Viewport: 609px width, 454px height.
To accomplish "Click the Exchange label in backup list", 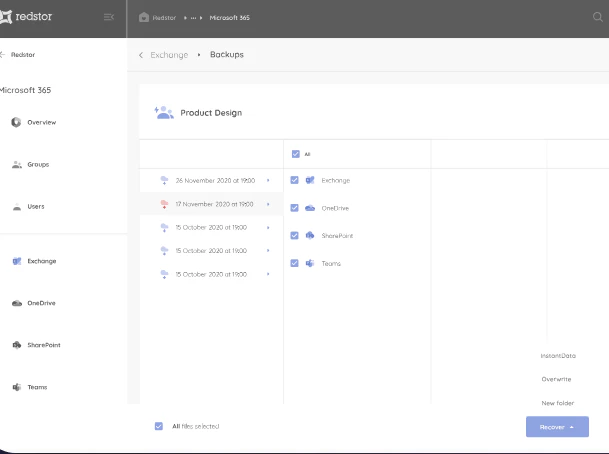I will 336,181.
